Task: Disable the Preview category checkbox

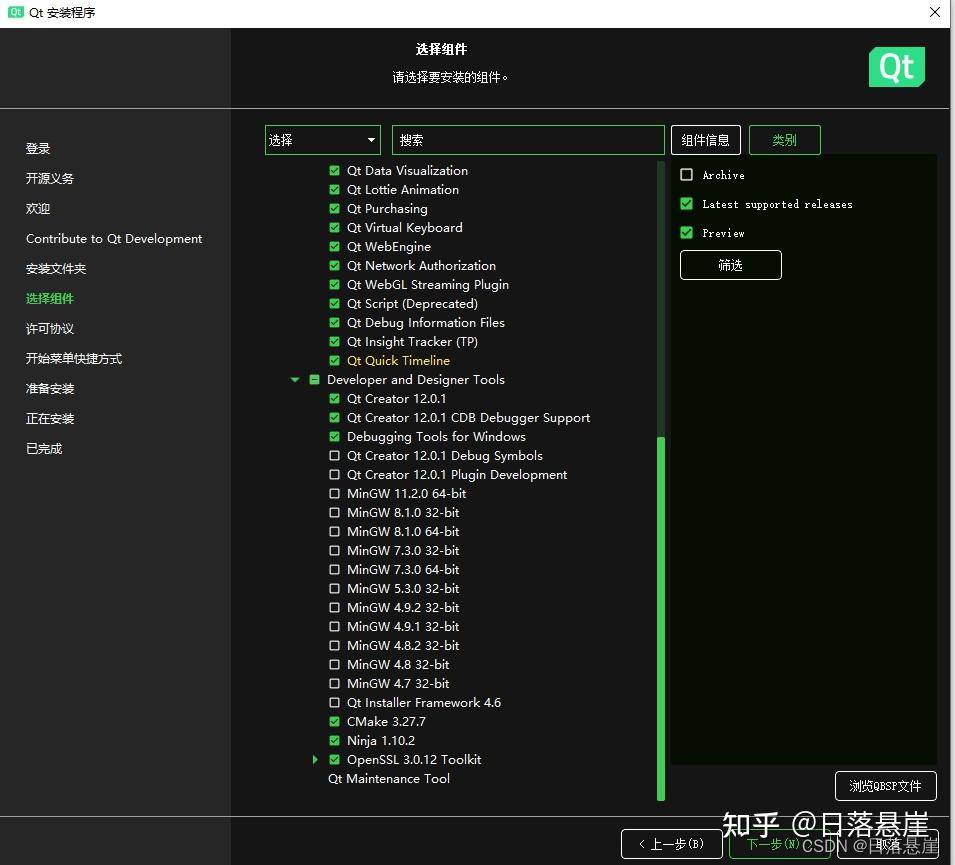Action: [687, 233]
